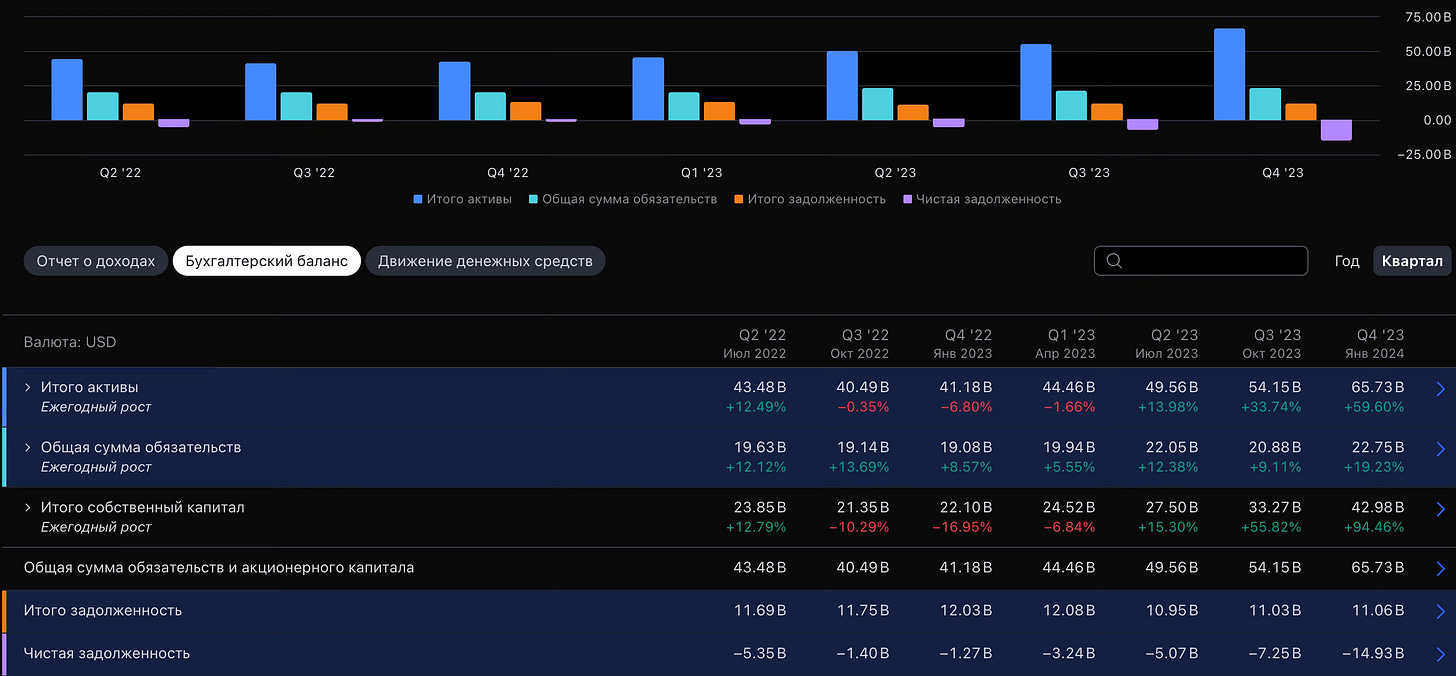Select the Год period button
This screenshot has width=1456, height=676.
tap(1347, 261)
